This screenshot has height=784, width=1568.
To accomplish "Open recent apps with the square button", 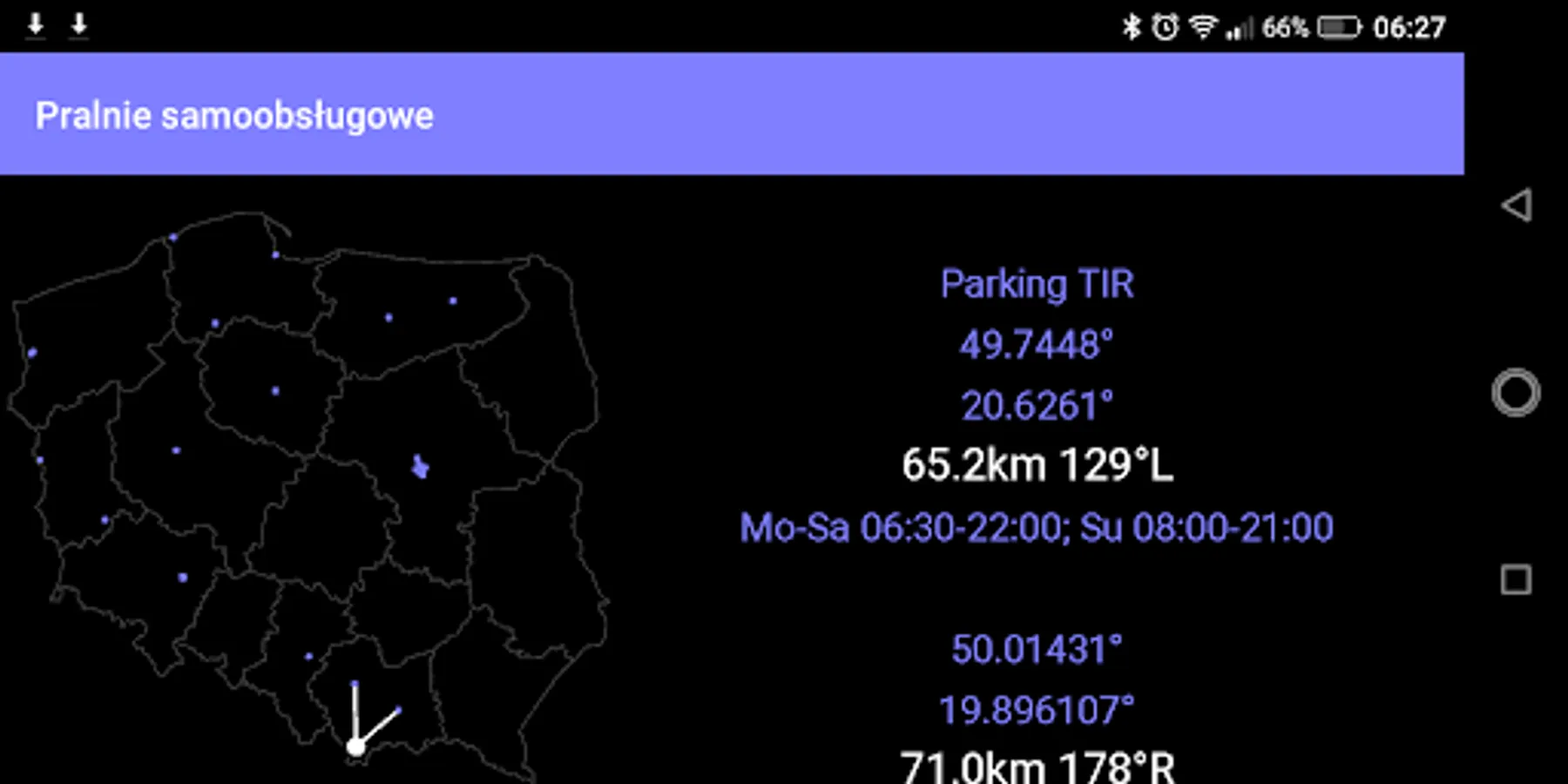I will 1516,580.
